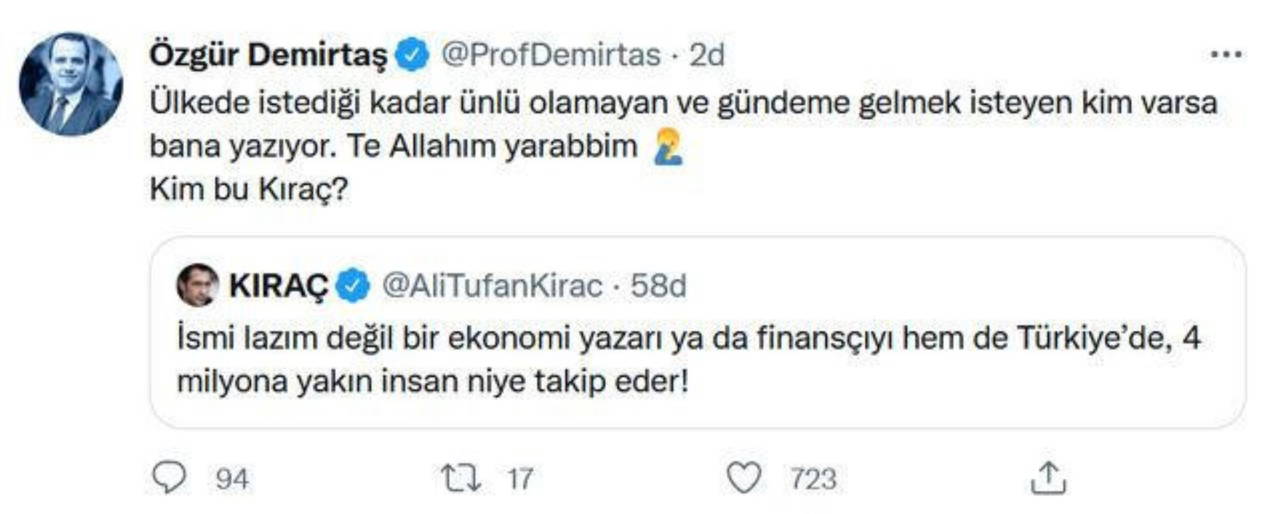
Task: Click the KIRAÇ display name
Action: (278, 287)
